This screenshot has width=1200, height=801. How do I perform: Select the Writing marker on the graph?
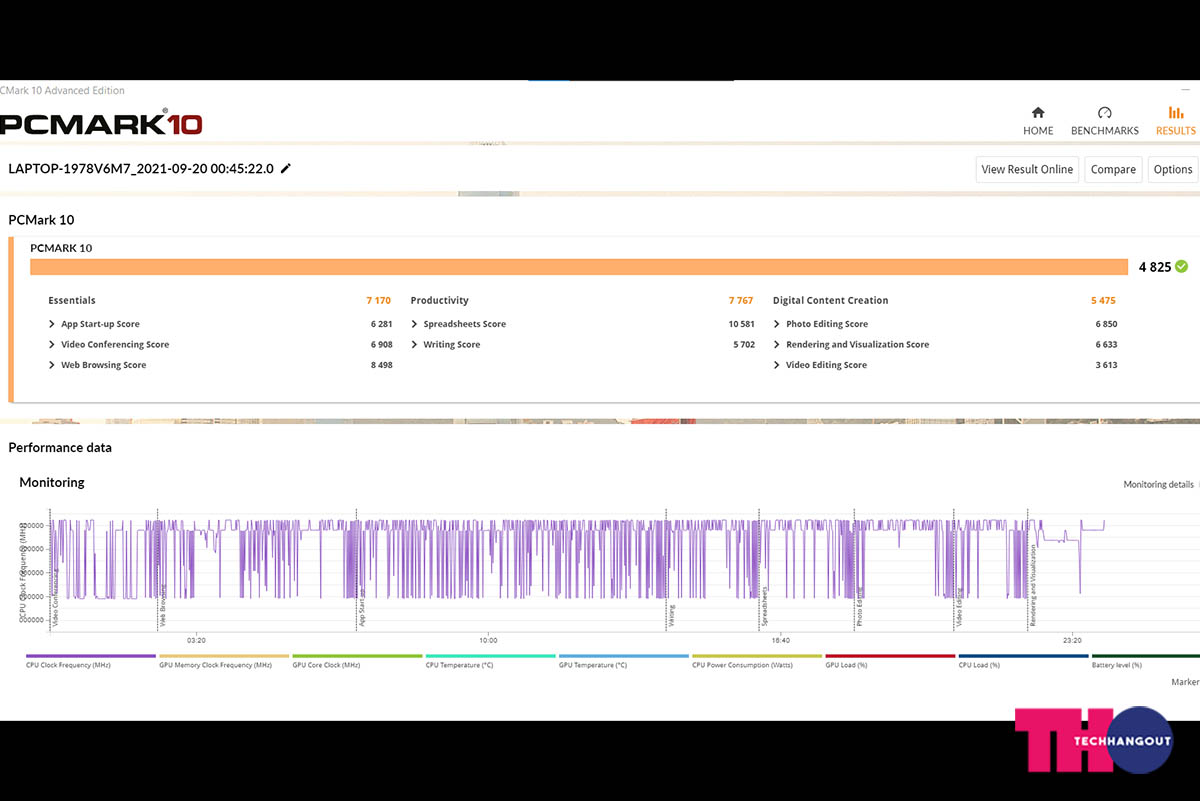point(672,615)
